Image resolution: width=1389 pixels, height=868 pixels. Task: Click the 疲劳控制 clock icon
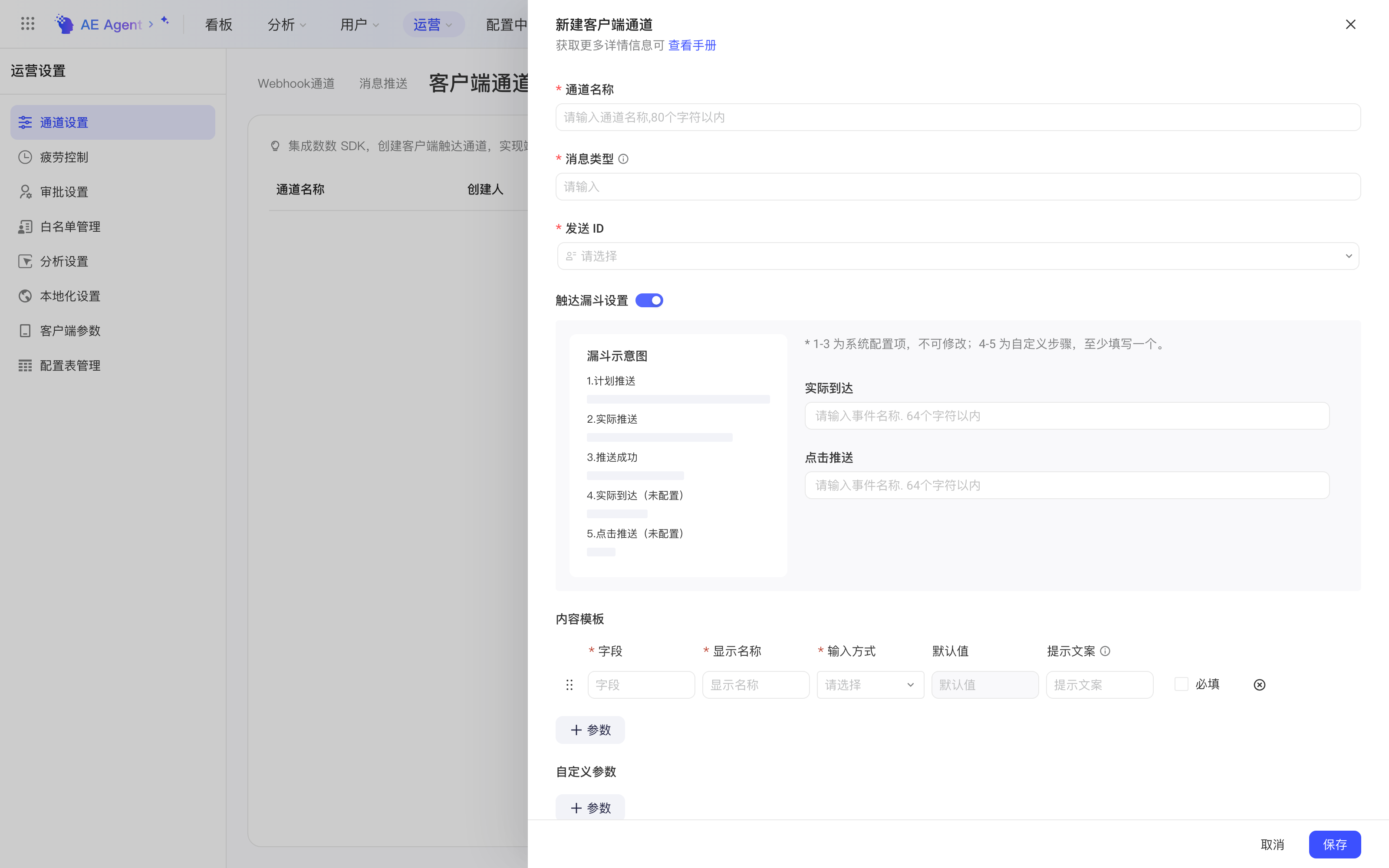[x=25, y=157]
